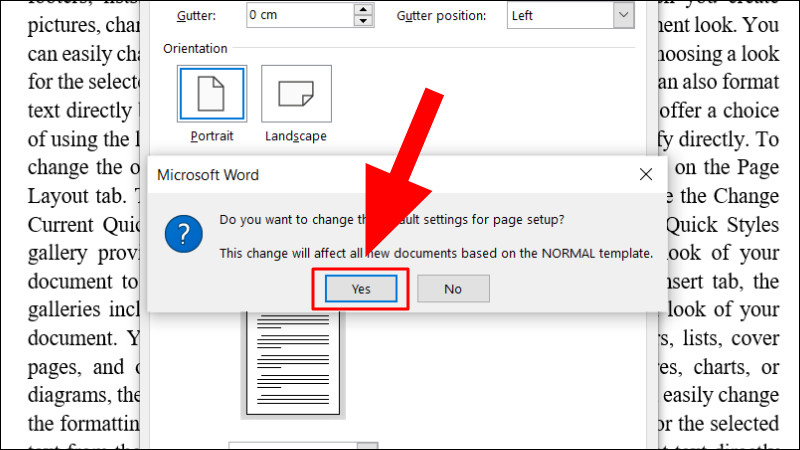Click the Gutter position label
The width and height of the screenshot is (800, 450).
[441, 16]
